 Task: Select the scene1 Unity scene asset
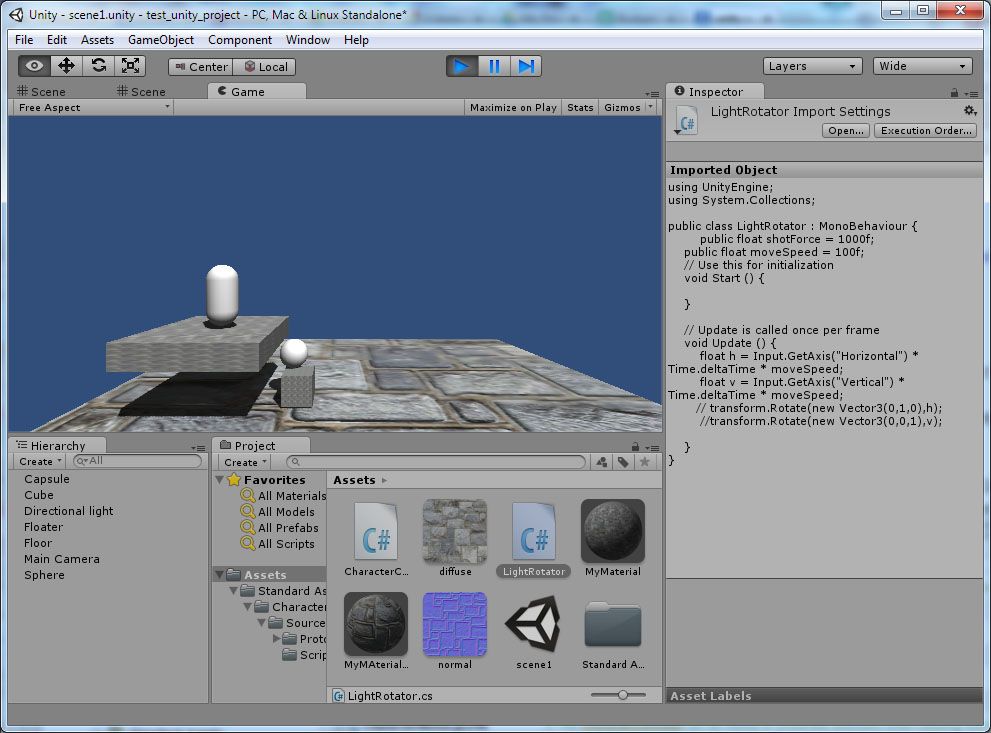[534, 631]
